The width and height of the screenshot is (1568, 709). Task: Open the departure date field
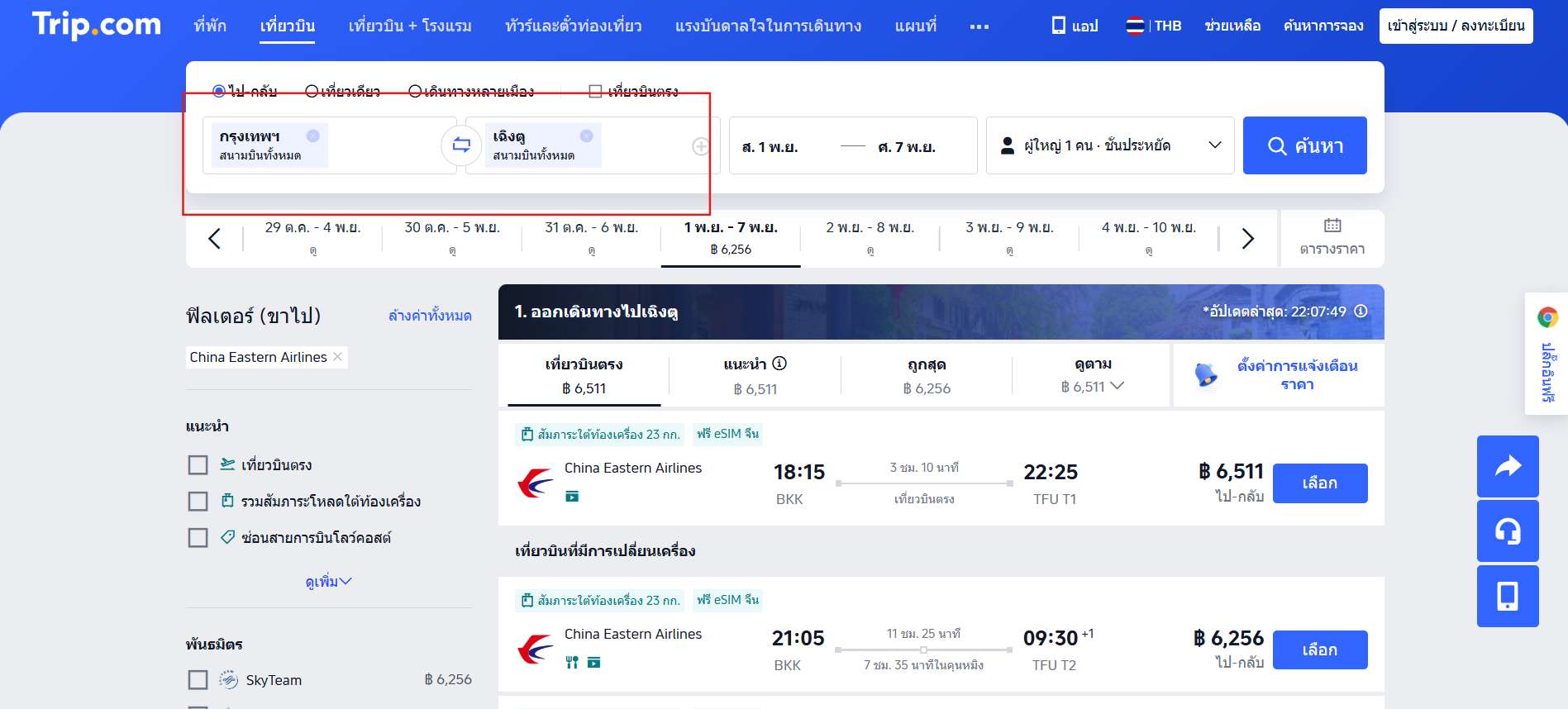coord(770,147)
